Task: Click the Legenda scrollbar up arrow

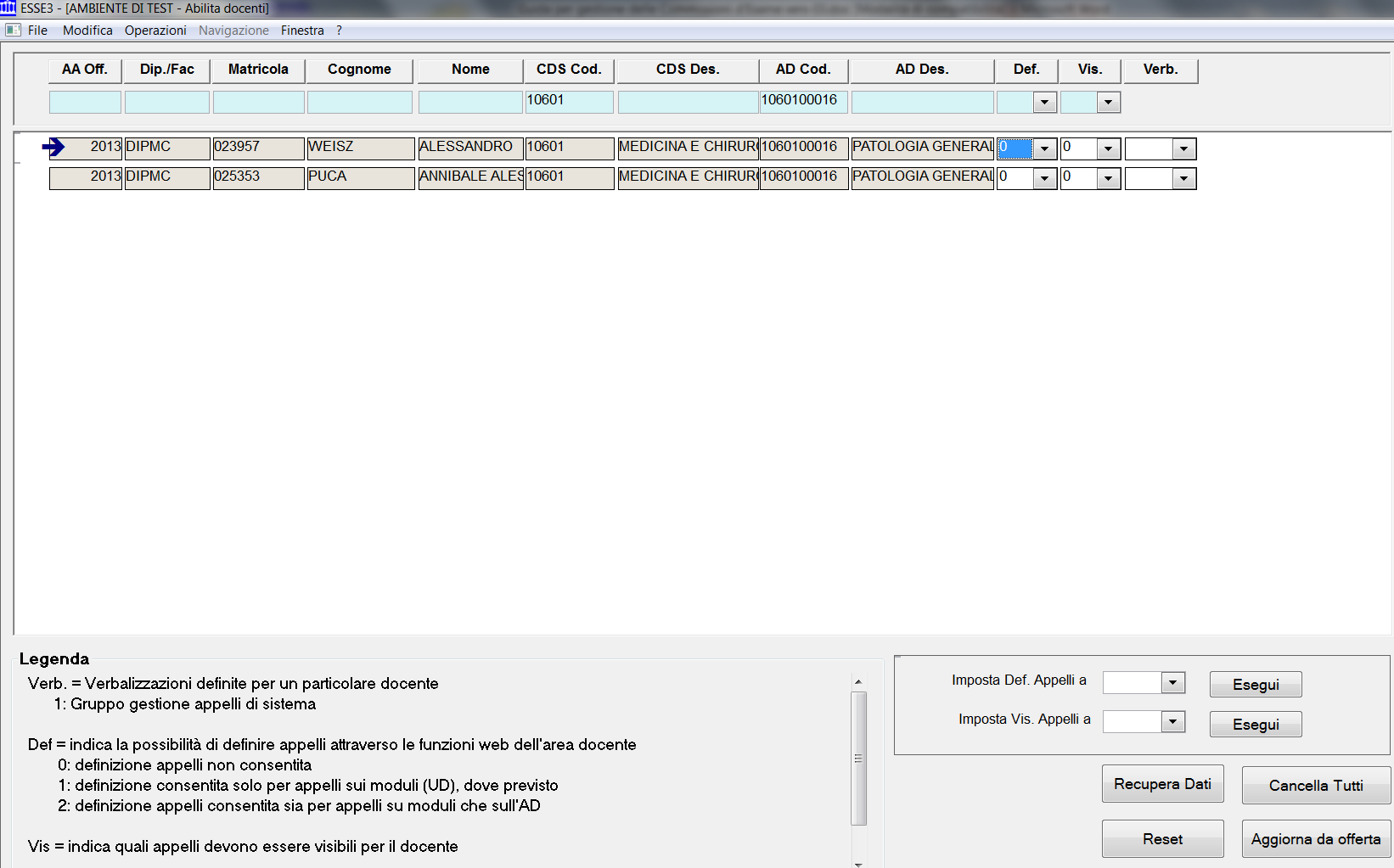Action: point(858,681)
